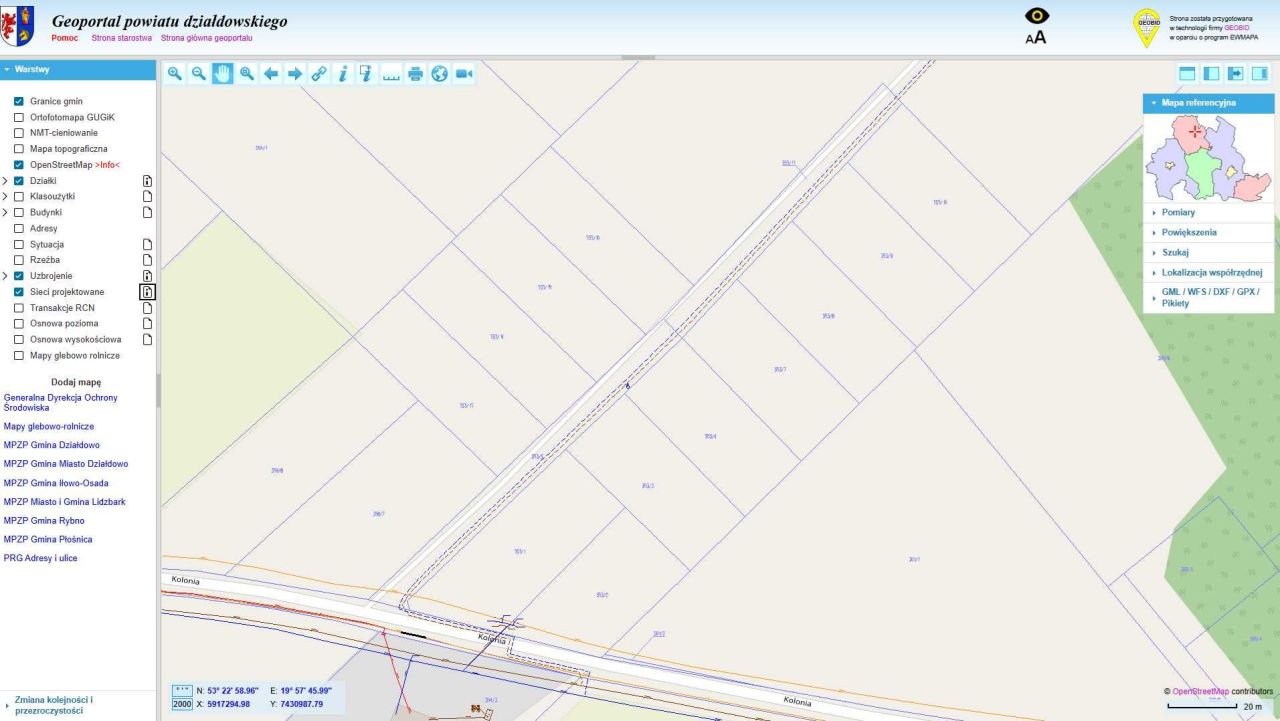Uncheck the Działki layer checkbox
1280x721 pixels.
(19, 181)
